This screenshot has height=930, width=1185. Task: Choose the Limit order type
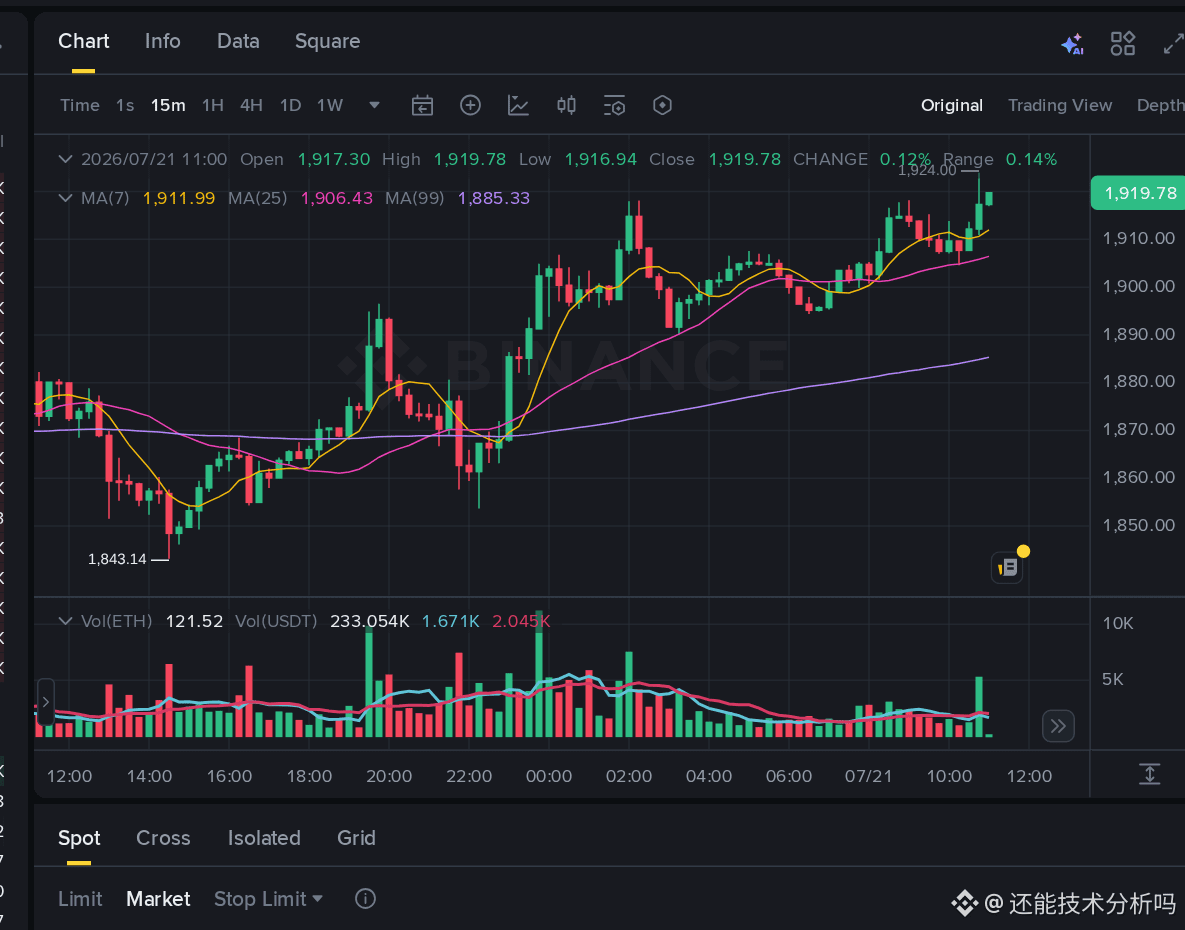tap(80, 898)
